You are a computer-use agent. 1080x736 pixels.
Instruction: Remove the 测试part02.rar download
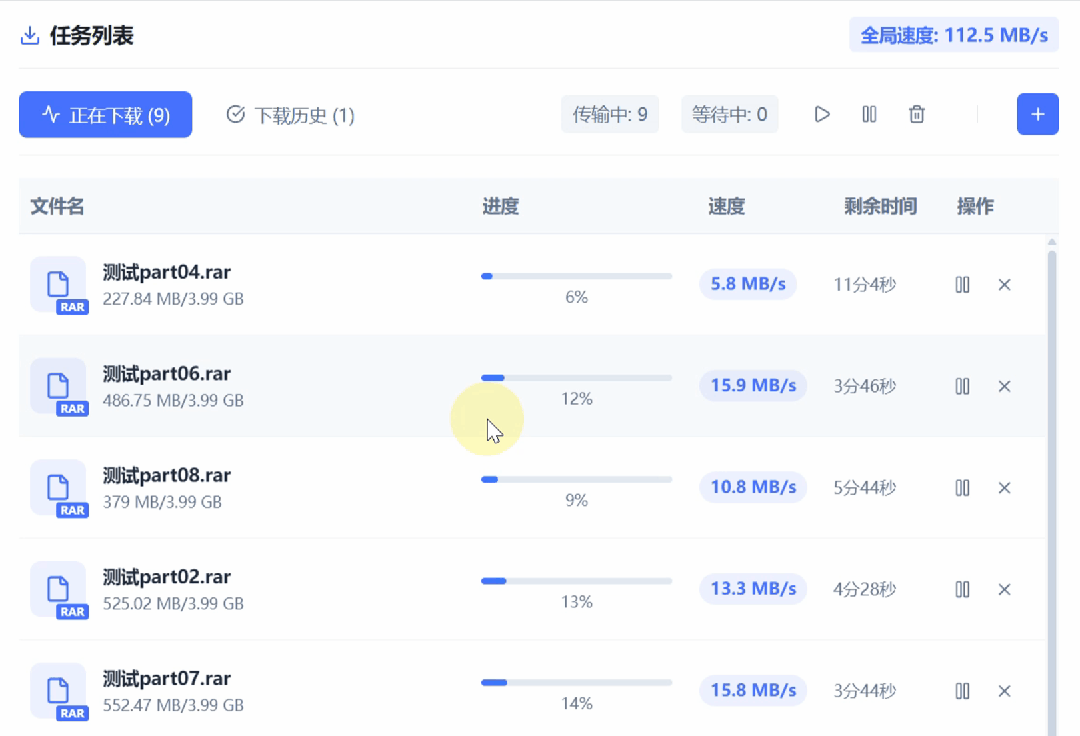coord(1004,589)
